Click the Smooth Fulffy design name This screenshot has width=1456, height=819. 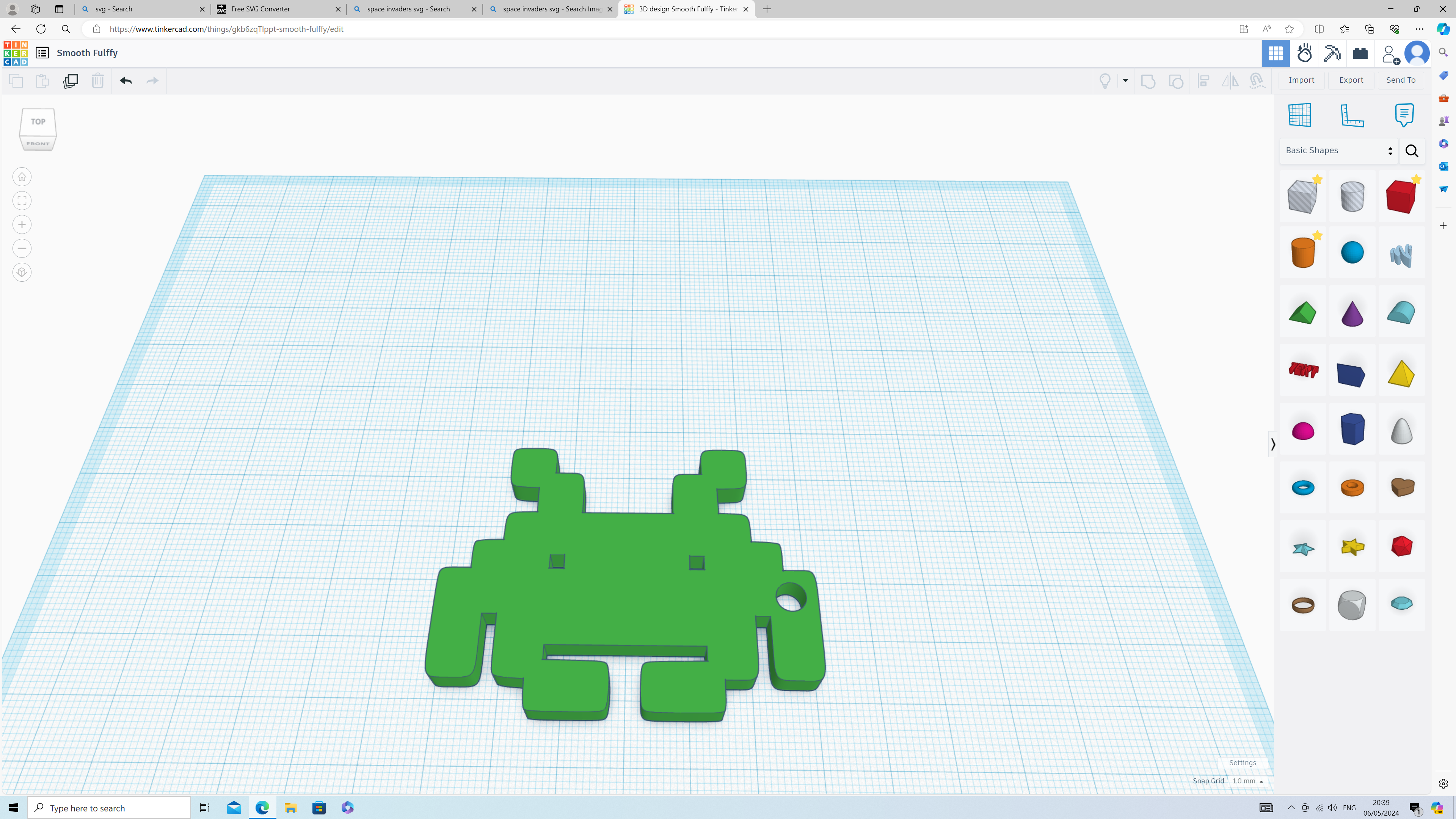click(x=87, y=53)
